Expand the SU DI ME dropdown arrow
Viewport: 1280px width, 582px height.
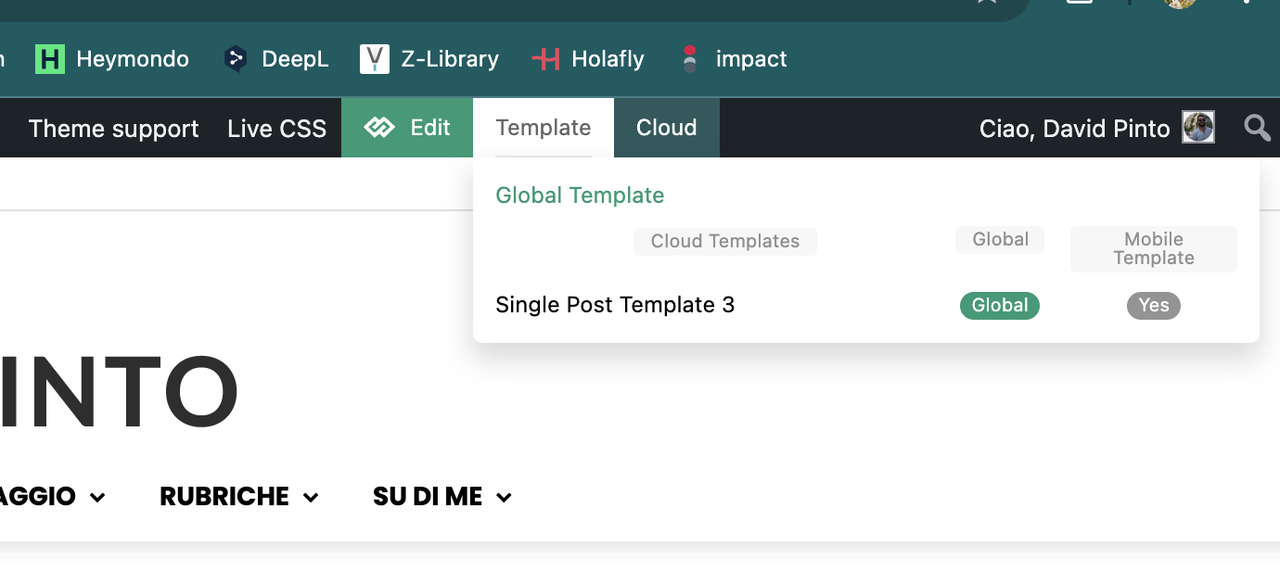[504, 498]
